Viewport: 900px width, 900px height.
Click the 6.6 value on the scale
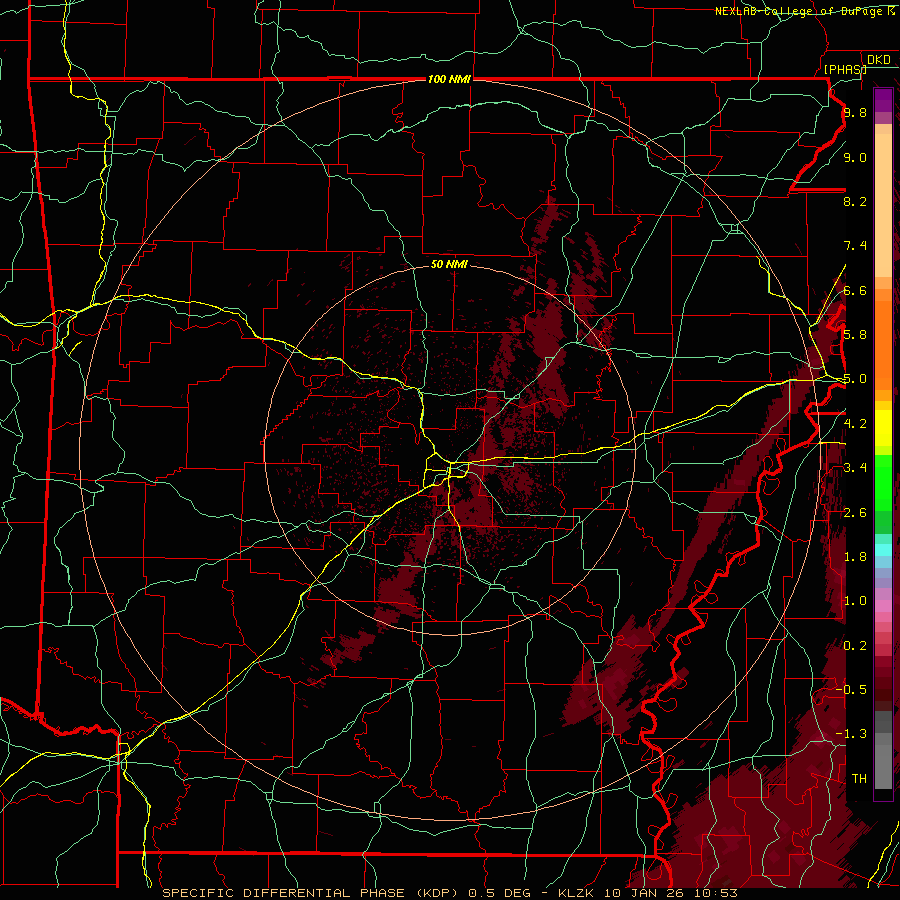click(x=855, y=290)
